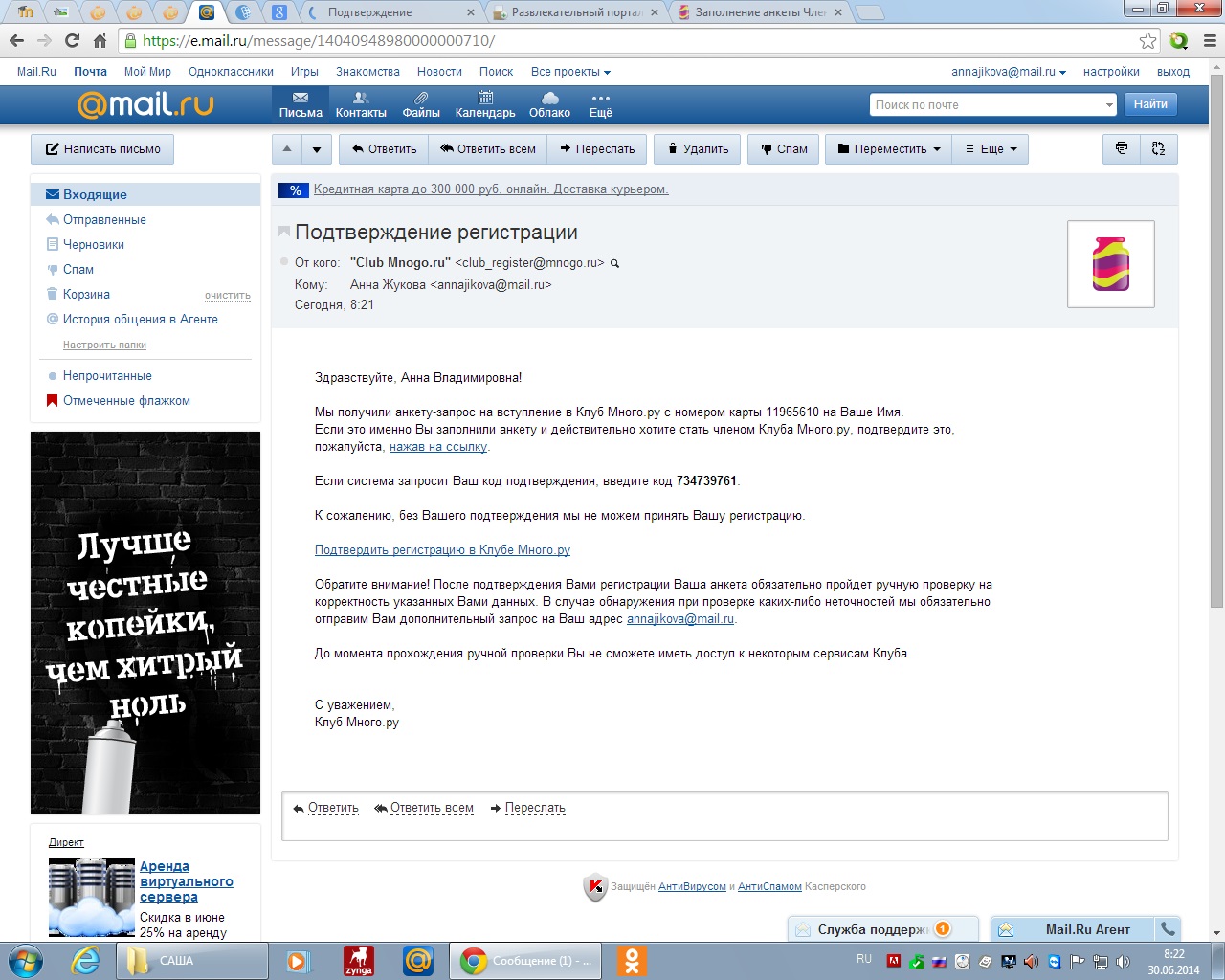The height and width of the screenshot is (980, 1225).
Task: Click the Написать письмо button
Action: pyautogui.click(x=103, y=149)
